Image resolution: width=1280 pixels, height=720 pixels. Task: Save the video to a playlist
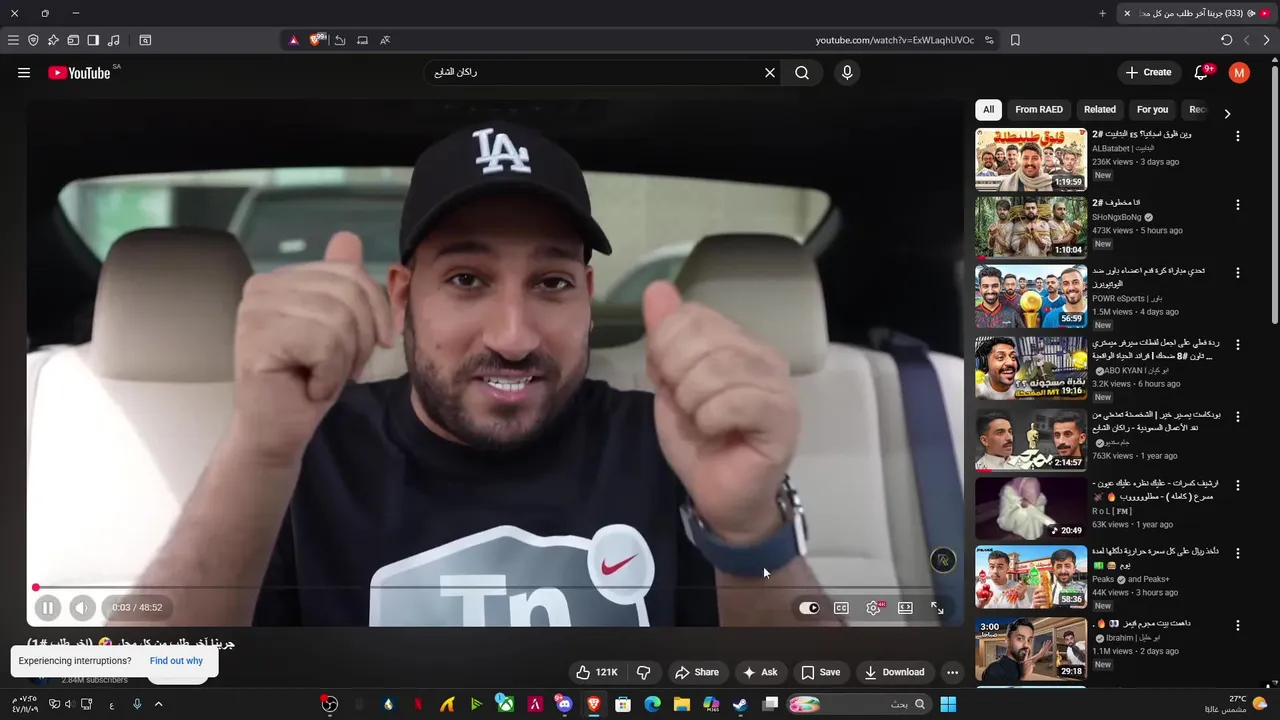[x=821, y=672]
